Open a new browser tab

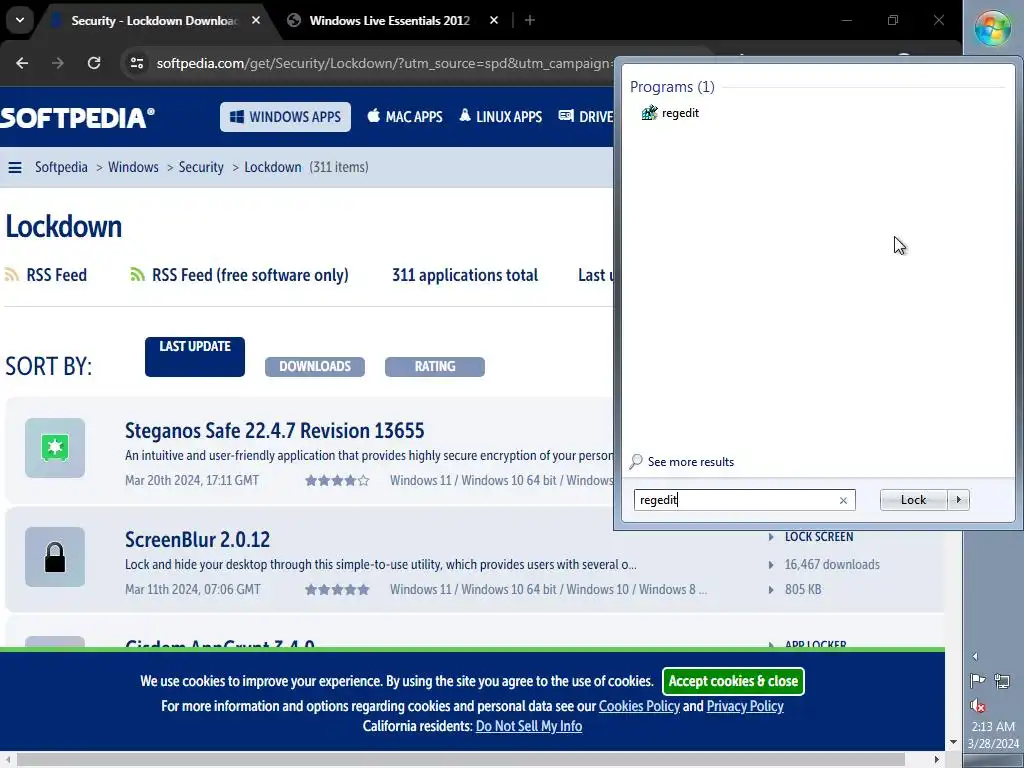tap(530, 20)
